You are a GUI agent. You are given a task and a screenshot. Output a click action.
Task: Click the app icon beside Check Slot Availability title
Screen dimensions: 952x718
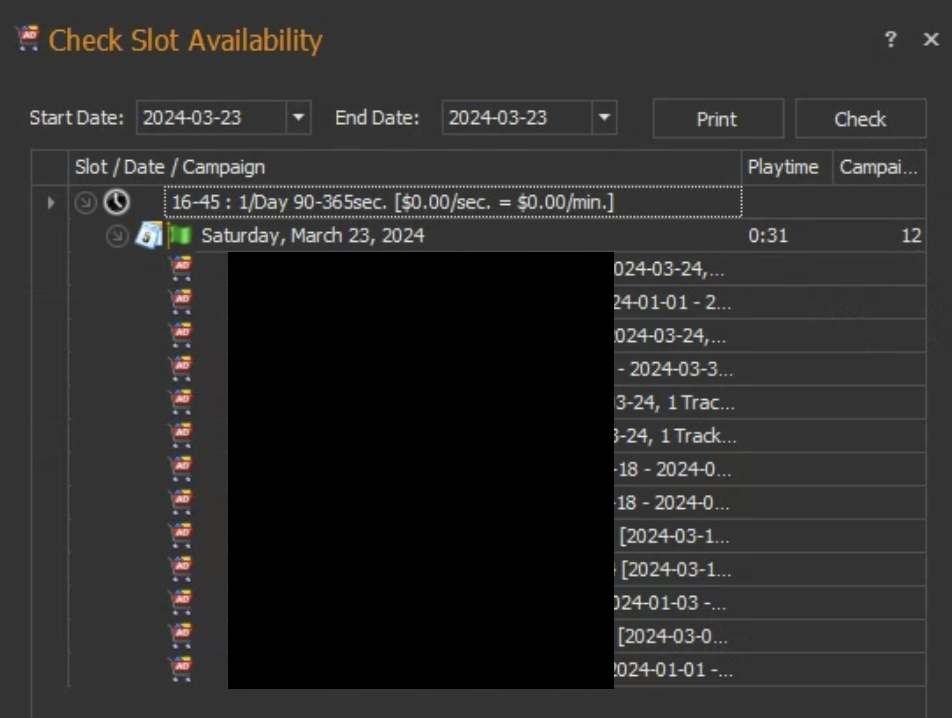[x=29, y=39]
